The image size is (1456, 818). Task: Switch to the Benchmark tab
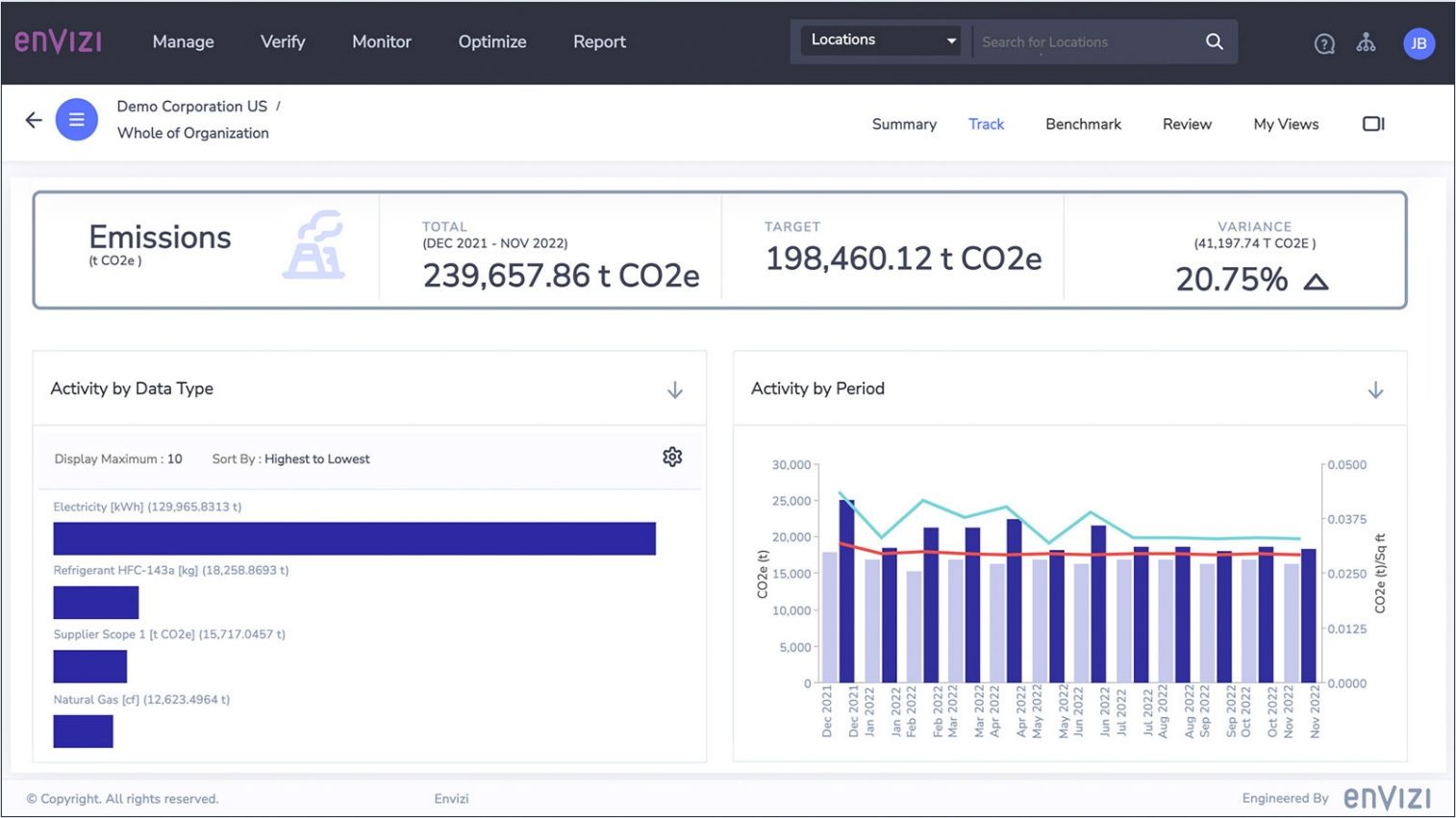[x=1083, y=124]
